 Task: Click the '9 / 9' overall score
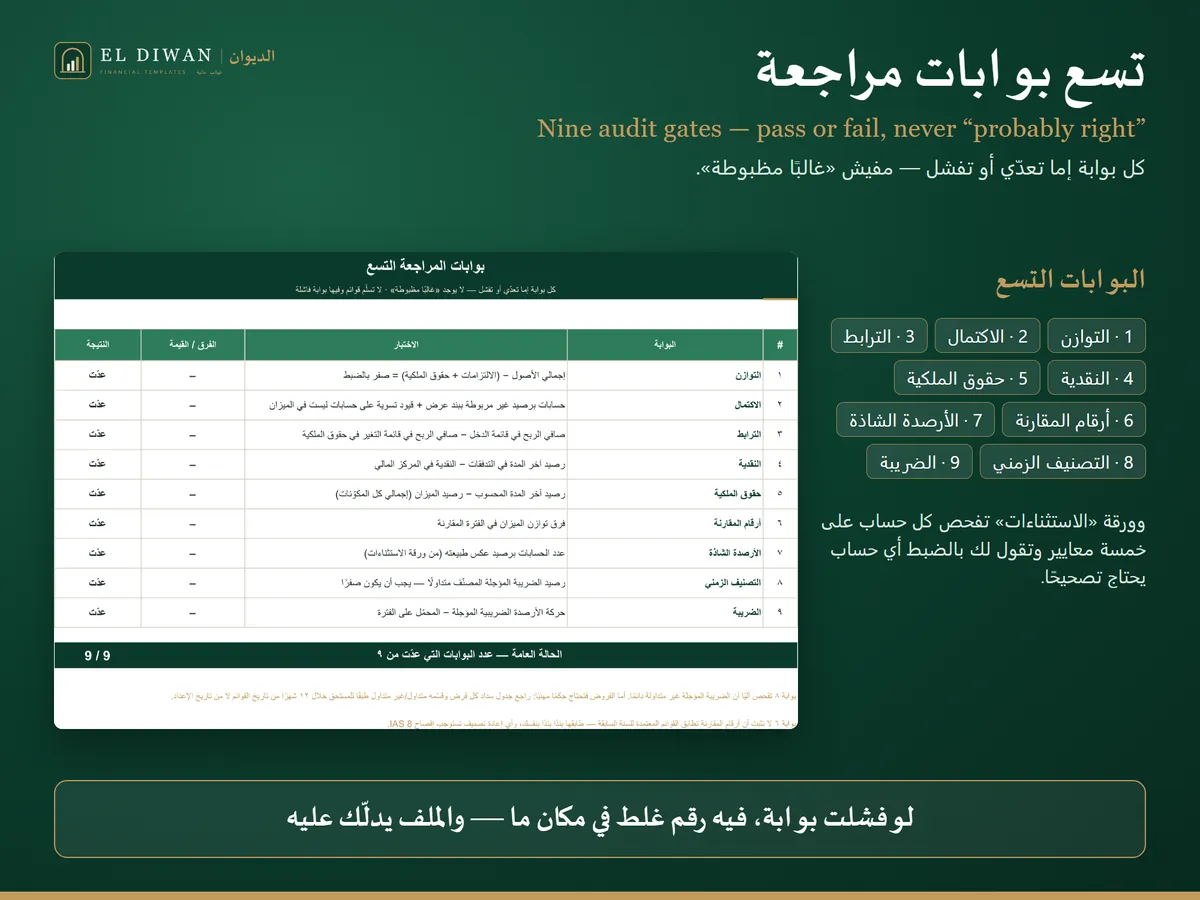98,655
